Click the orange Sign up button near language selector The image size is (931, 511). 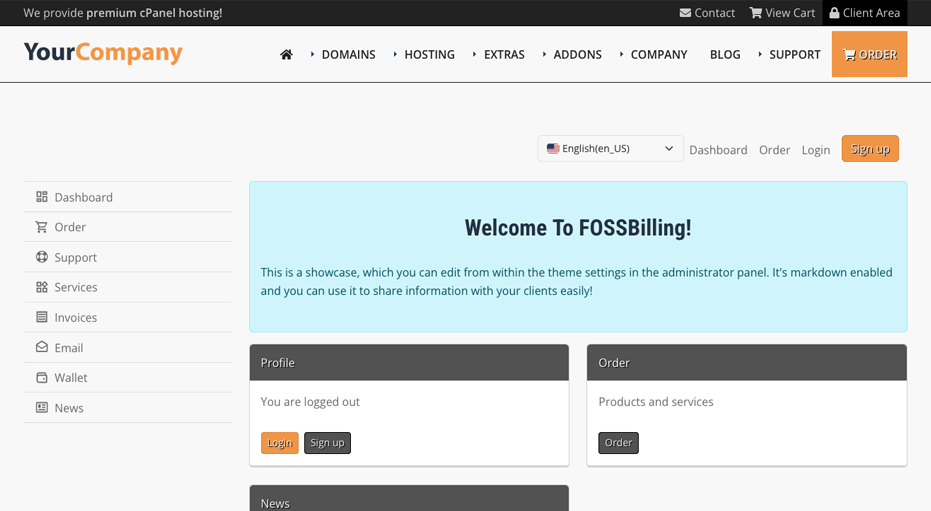[x=870, y=148]
